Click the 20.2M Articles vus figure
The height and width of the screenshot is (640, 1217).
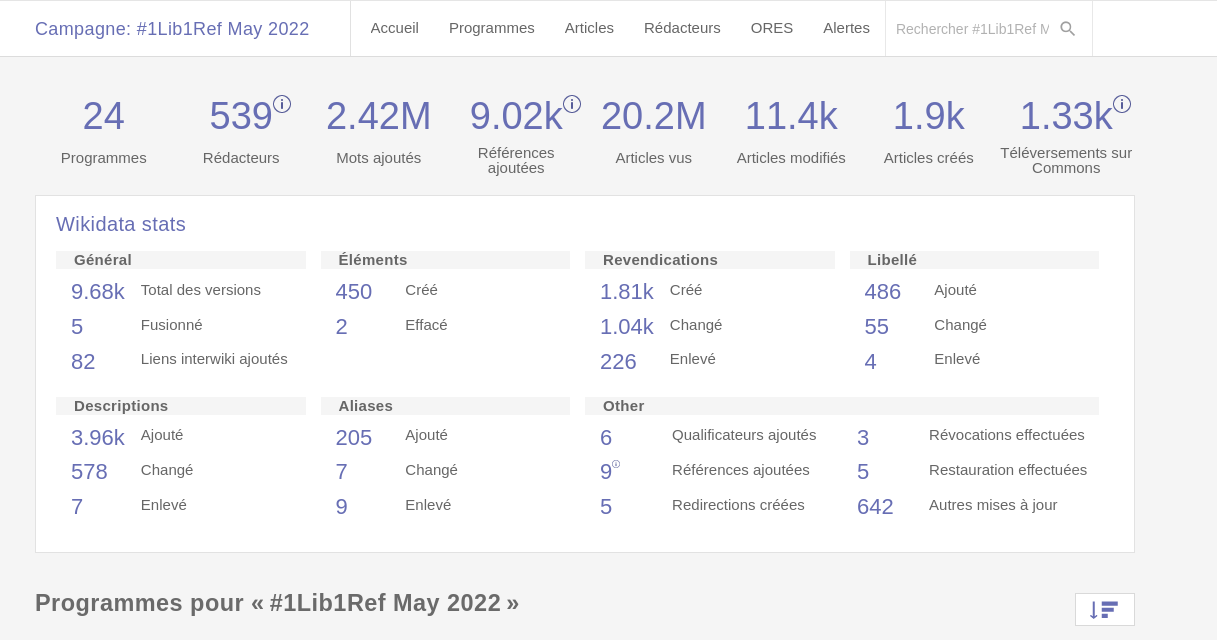(x=654, y=116)
